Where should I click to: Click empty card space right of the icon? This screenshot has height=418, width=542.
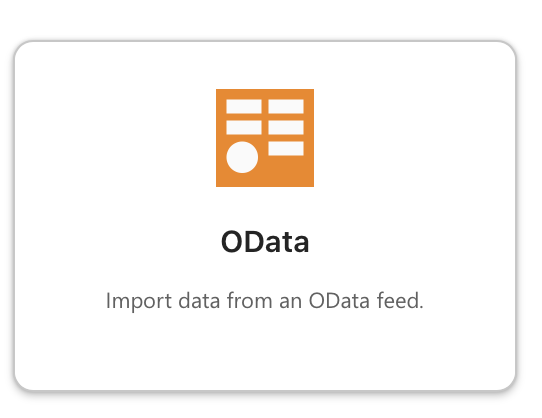tap(414, 138)
